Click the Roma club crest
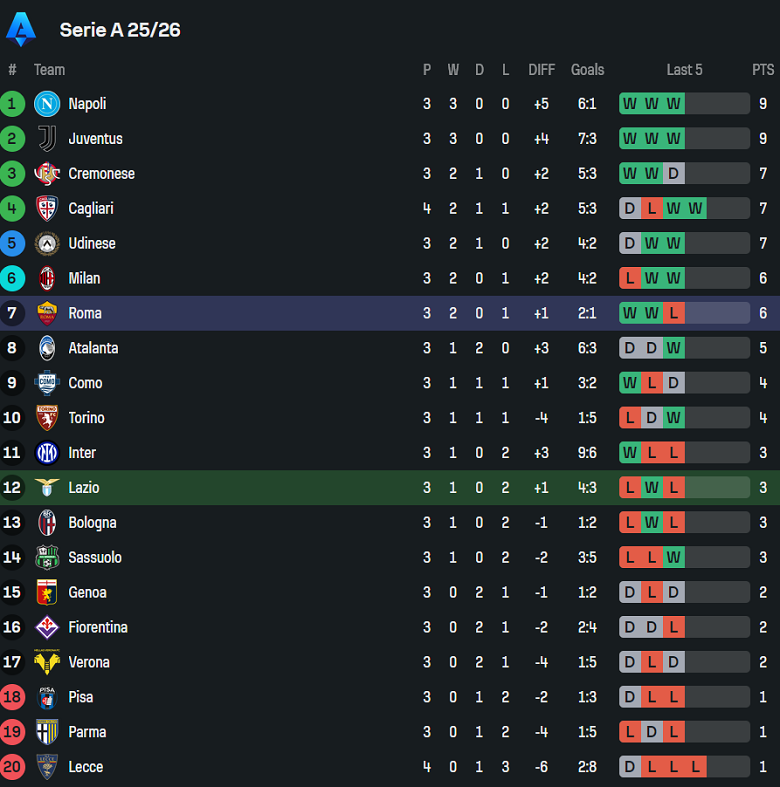Screen dimensions: 780x787 click(x=47, y=313)
